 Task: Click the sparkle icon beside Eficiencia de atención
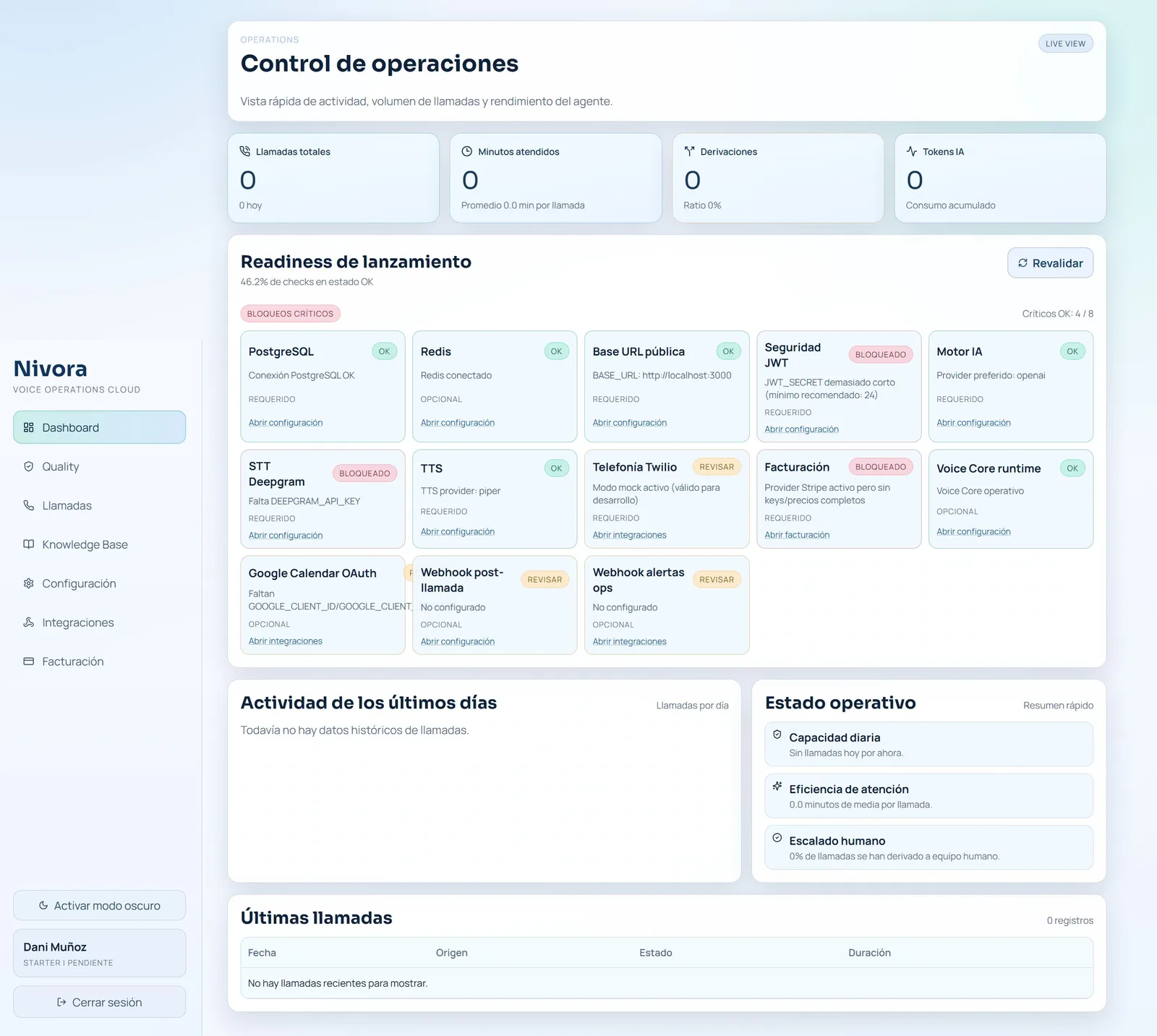pyautogui.click(x=777, y=786)
